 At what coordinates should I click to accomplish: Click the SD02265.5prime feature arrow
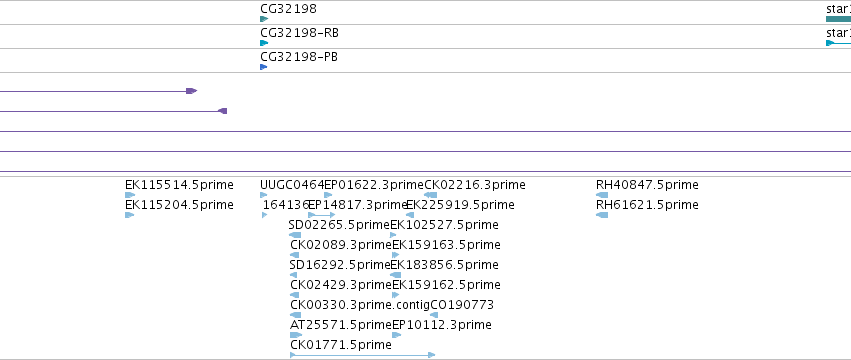(295, 235)
